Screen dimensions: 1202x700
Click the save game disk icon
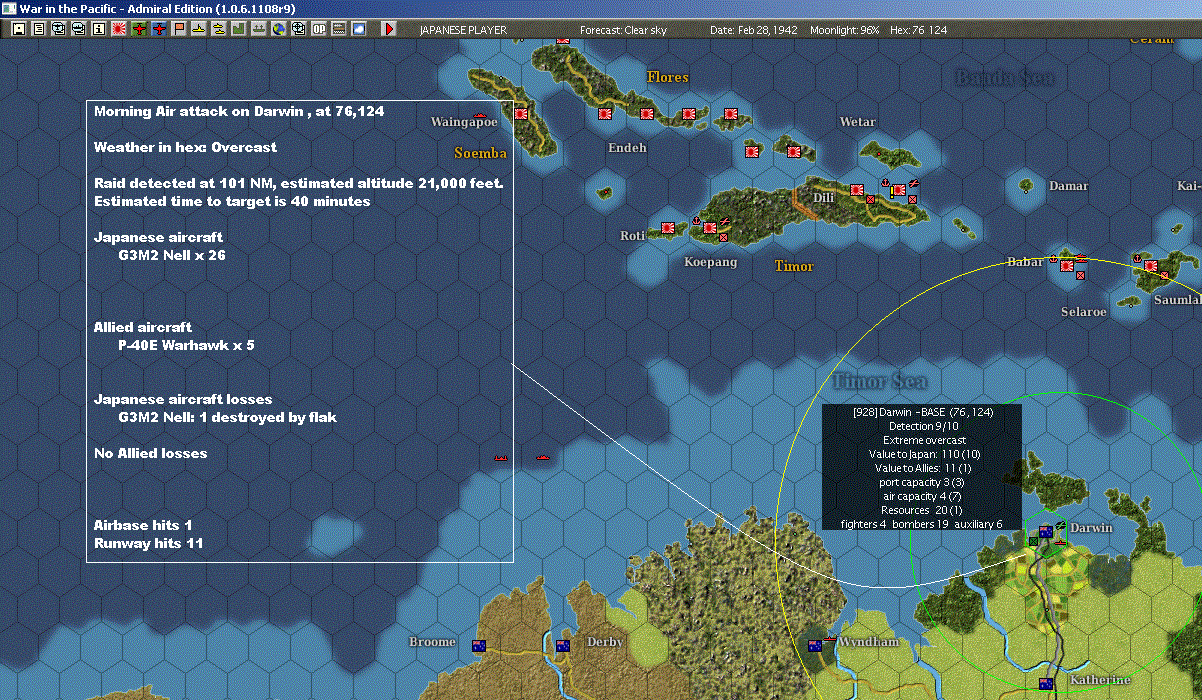[19, 29]
